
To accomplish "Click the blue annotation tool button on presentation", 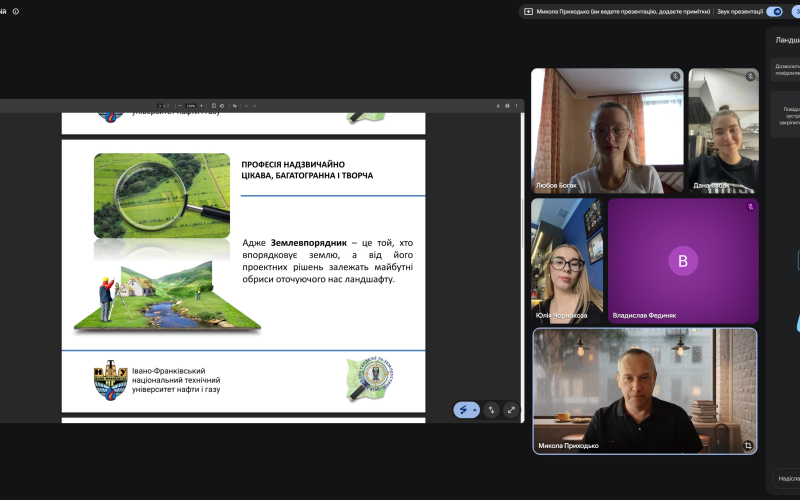I will pyautogui.click(x=463, y=410).
